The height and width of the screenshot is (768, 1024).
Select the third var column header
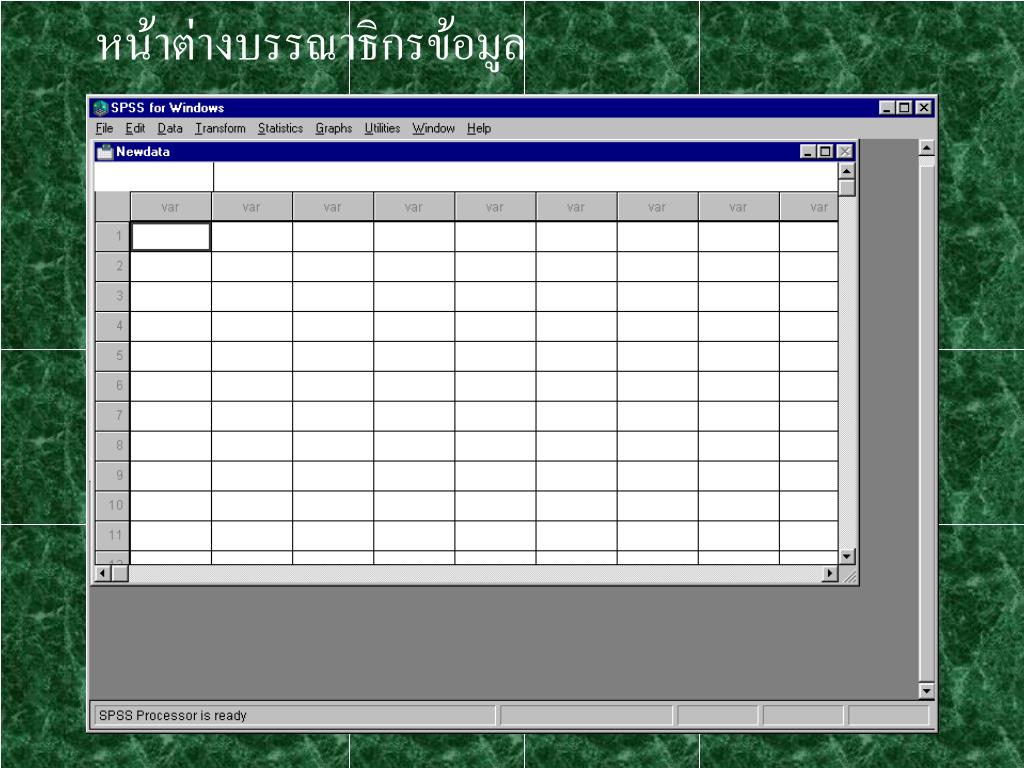332,207
